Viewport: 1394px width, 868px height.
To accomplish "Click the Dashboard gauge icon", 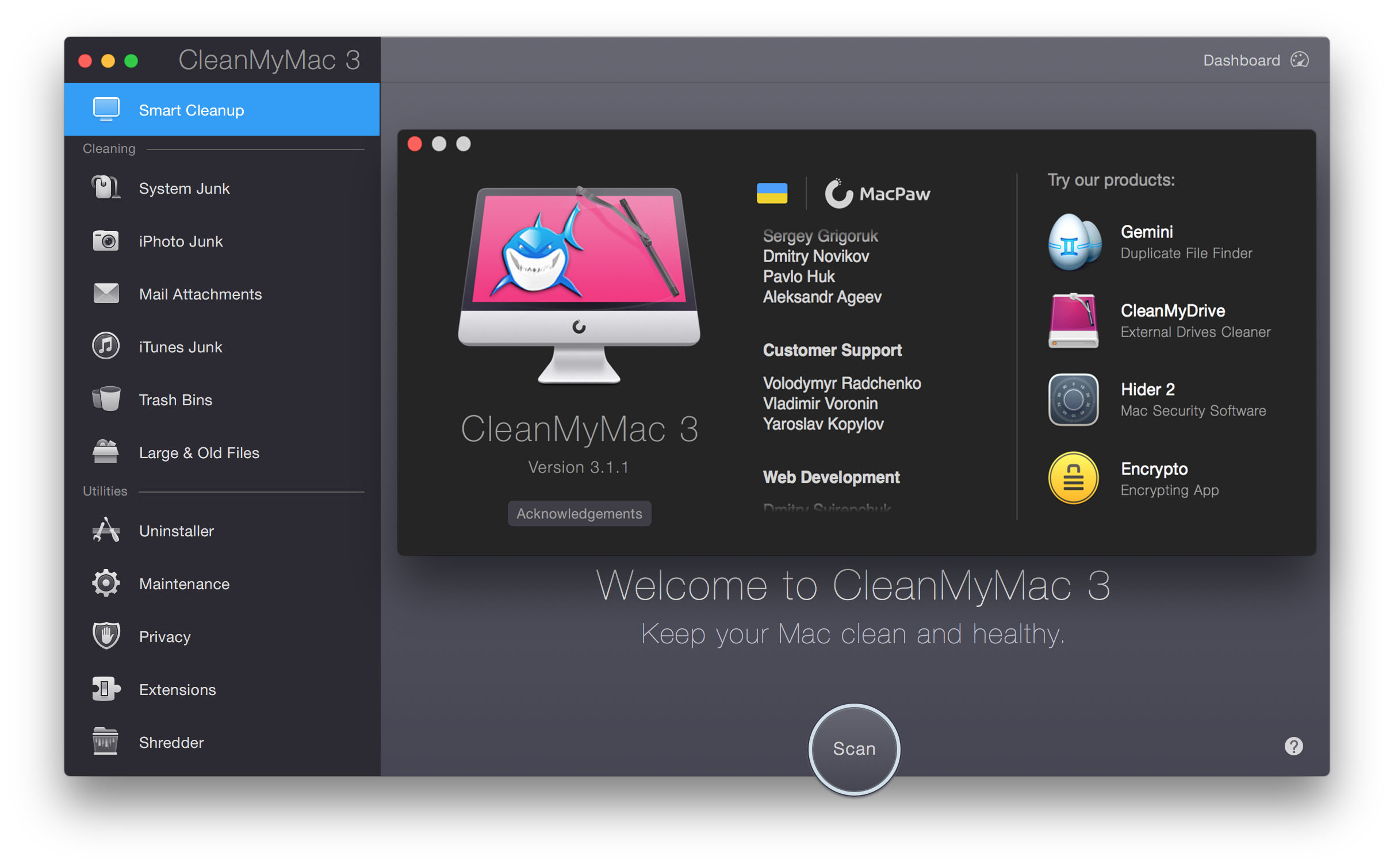I will click(x=1300, y=60).
